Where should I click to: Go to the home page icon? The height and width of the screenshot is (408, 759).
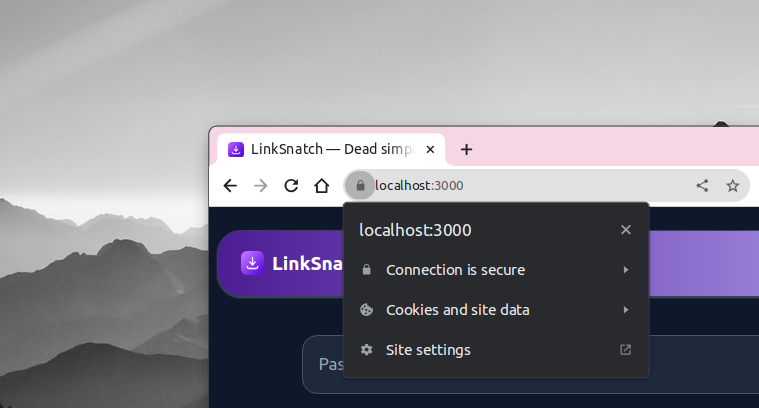(321, 186)
